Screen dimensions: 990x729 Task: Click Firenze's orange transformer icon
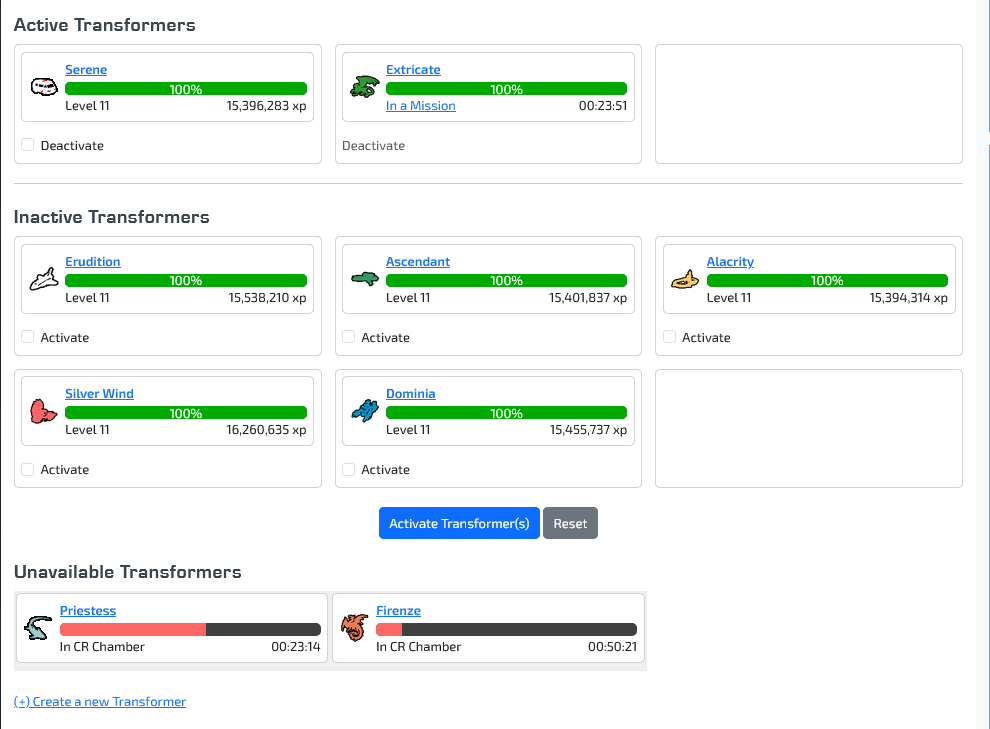[354, 628]
